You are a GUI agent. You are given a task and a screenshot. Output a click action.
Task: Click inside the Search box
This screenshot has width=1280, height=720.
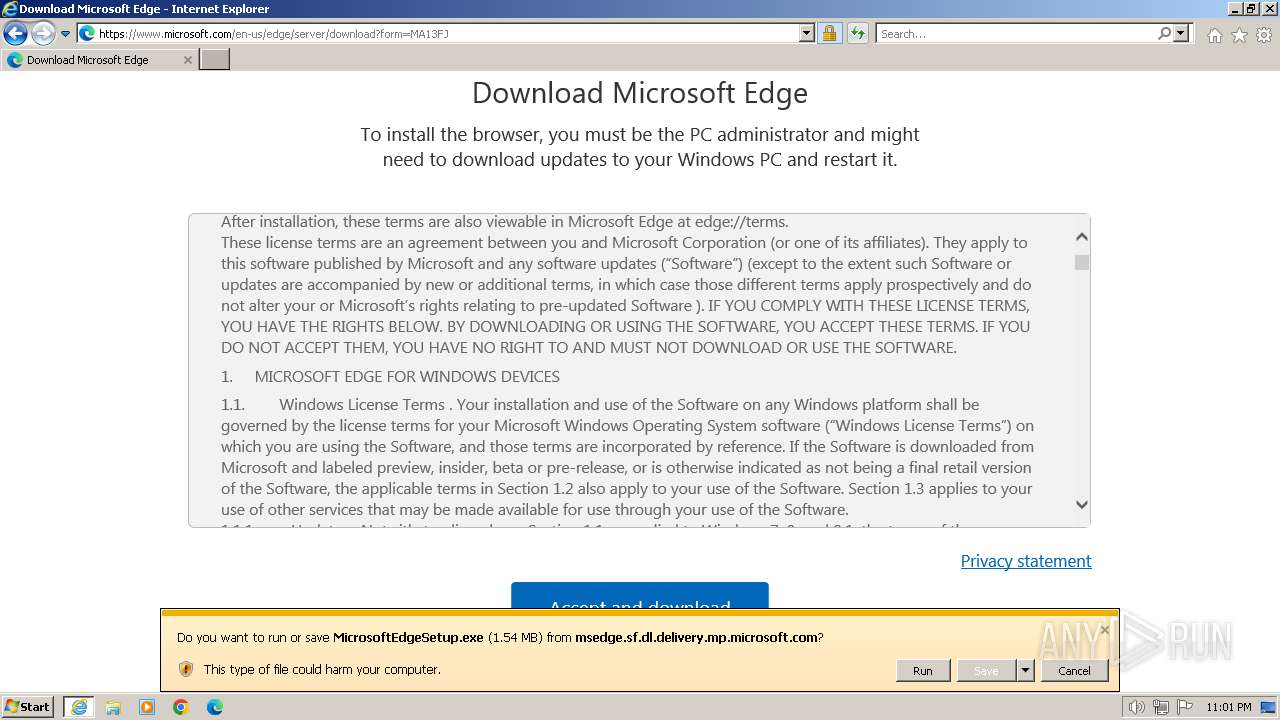pyautogui.click(x=1015, y=33)
